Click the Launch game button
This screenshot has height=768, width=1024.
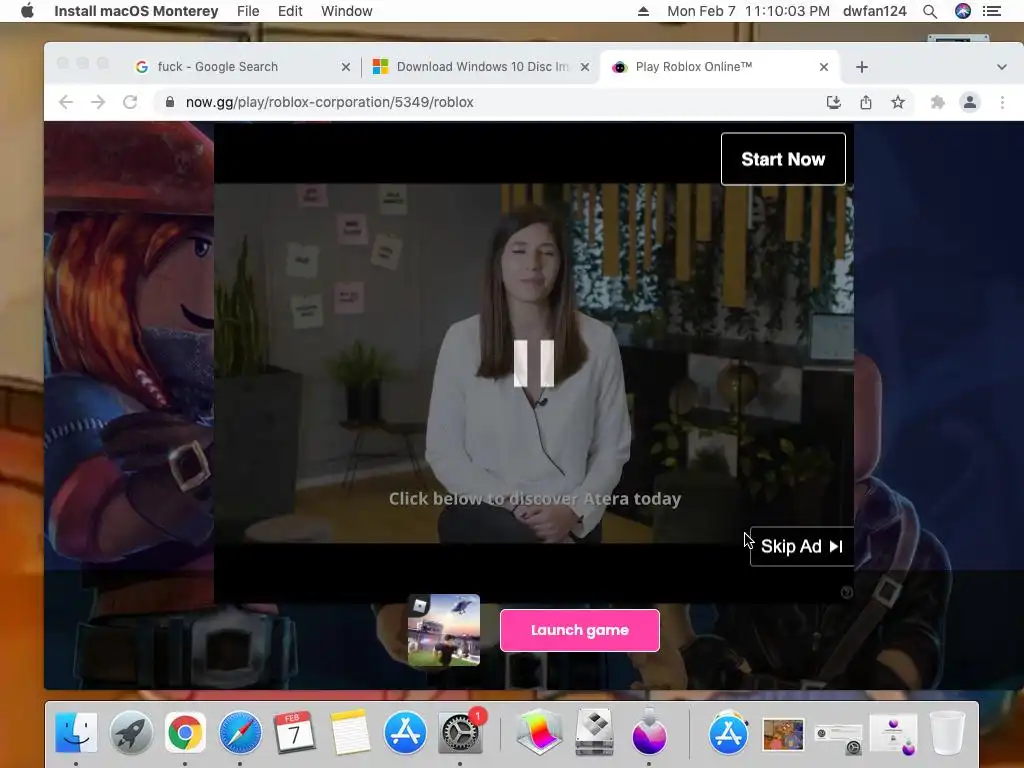click(580, 630)
